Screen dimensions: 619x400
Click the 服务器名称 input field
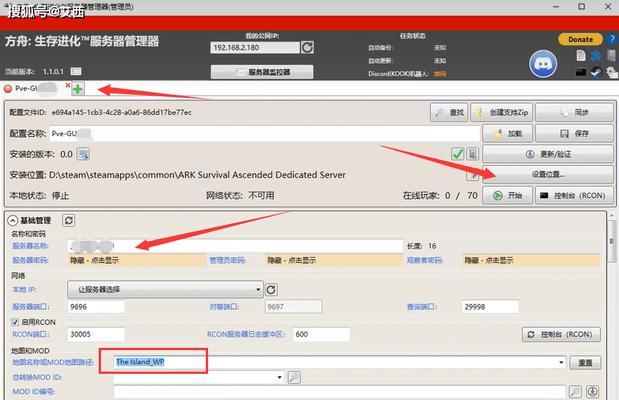pyautogui.click(x=235, y=246)
